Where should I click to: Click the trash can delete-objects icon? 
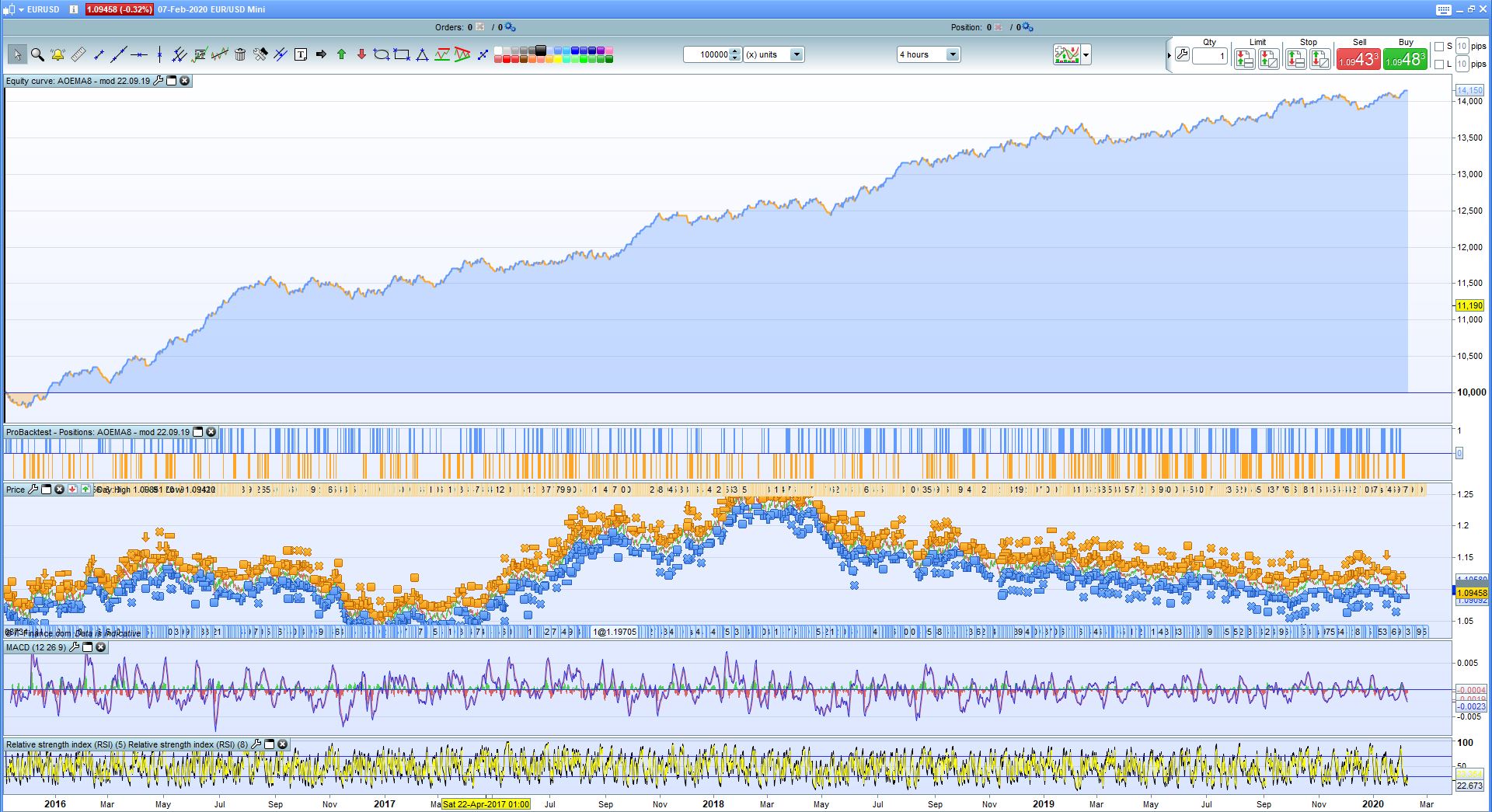coord(240,54)
